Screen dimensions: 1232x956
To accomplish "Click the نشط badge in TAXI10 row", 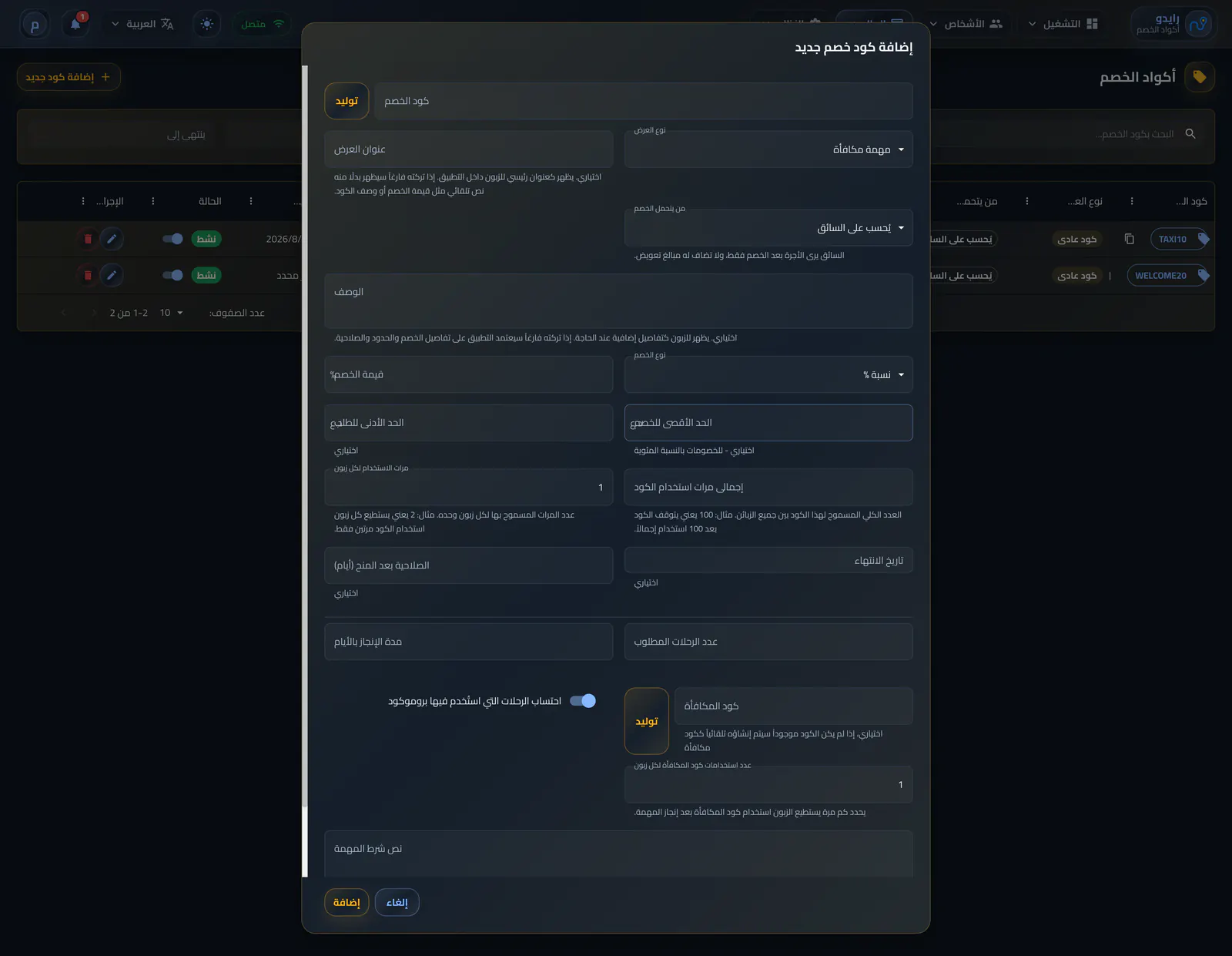I will (206, 239).
